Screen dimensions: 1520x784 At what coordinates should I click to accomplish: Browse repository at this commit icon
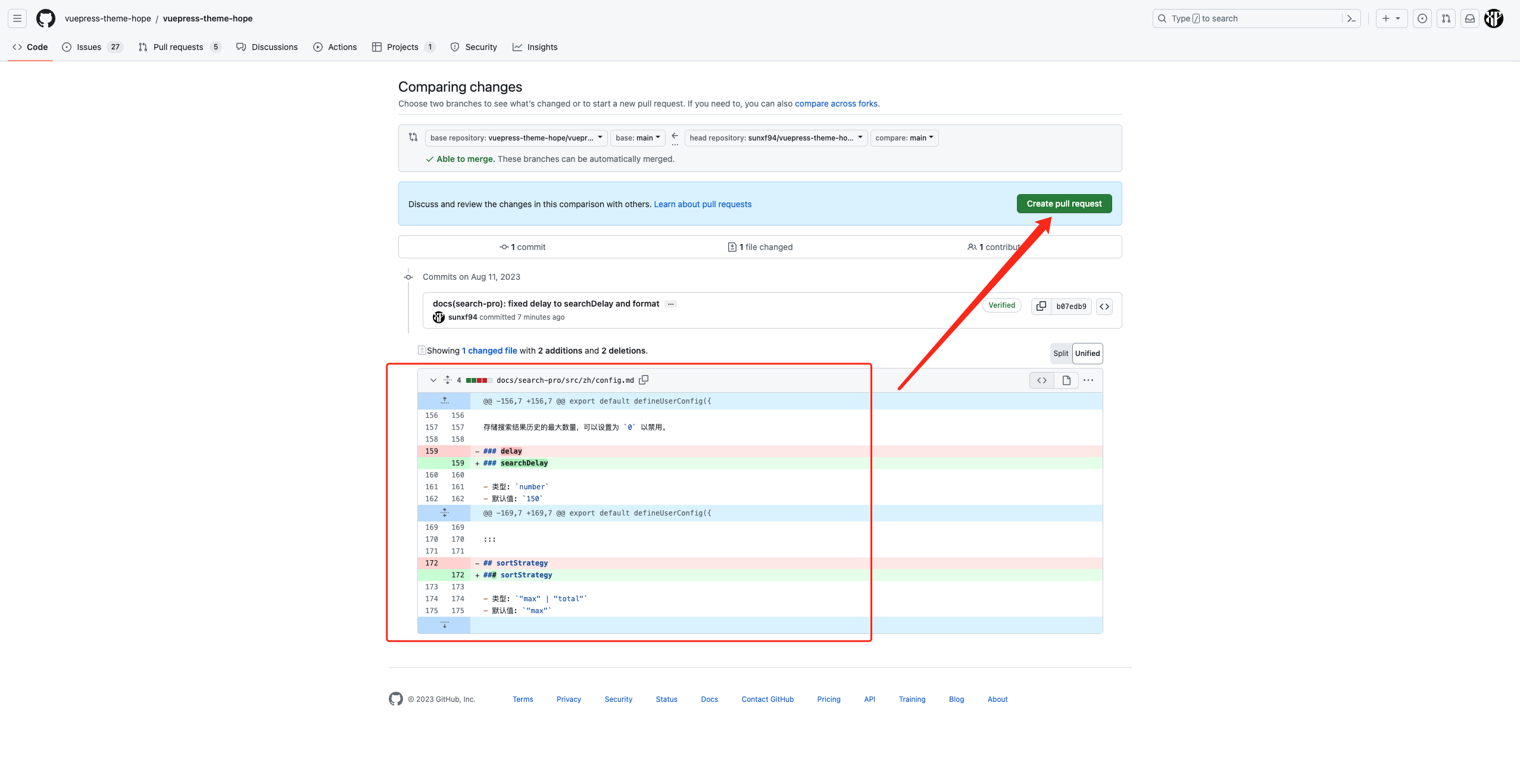tap(1104, 307)
